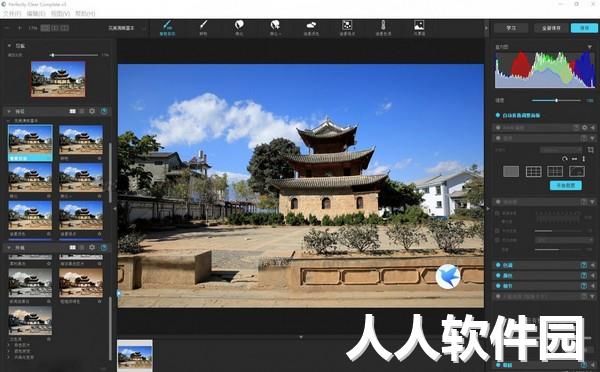Open presets panel gear settings icon
Viewport: 600px width, 372px height.
pyautogui.click(x=92, y=111)
